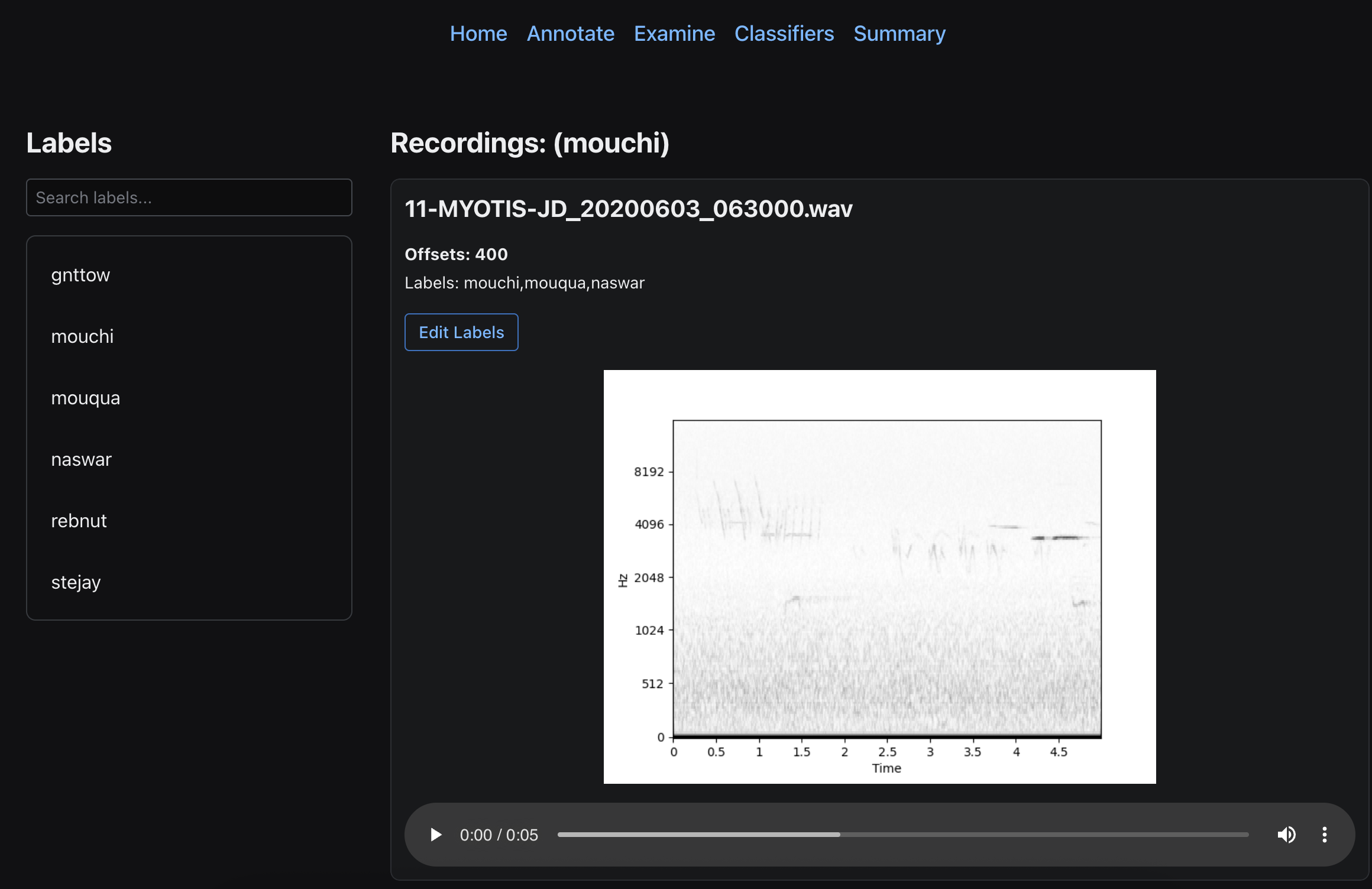Click the audio time display 0:00 / 0:05
This screenshot has height=889, width=1372.
click(499, 835)
